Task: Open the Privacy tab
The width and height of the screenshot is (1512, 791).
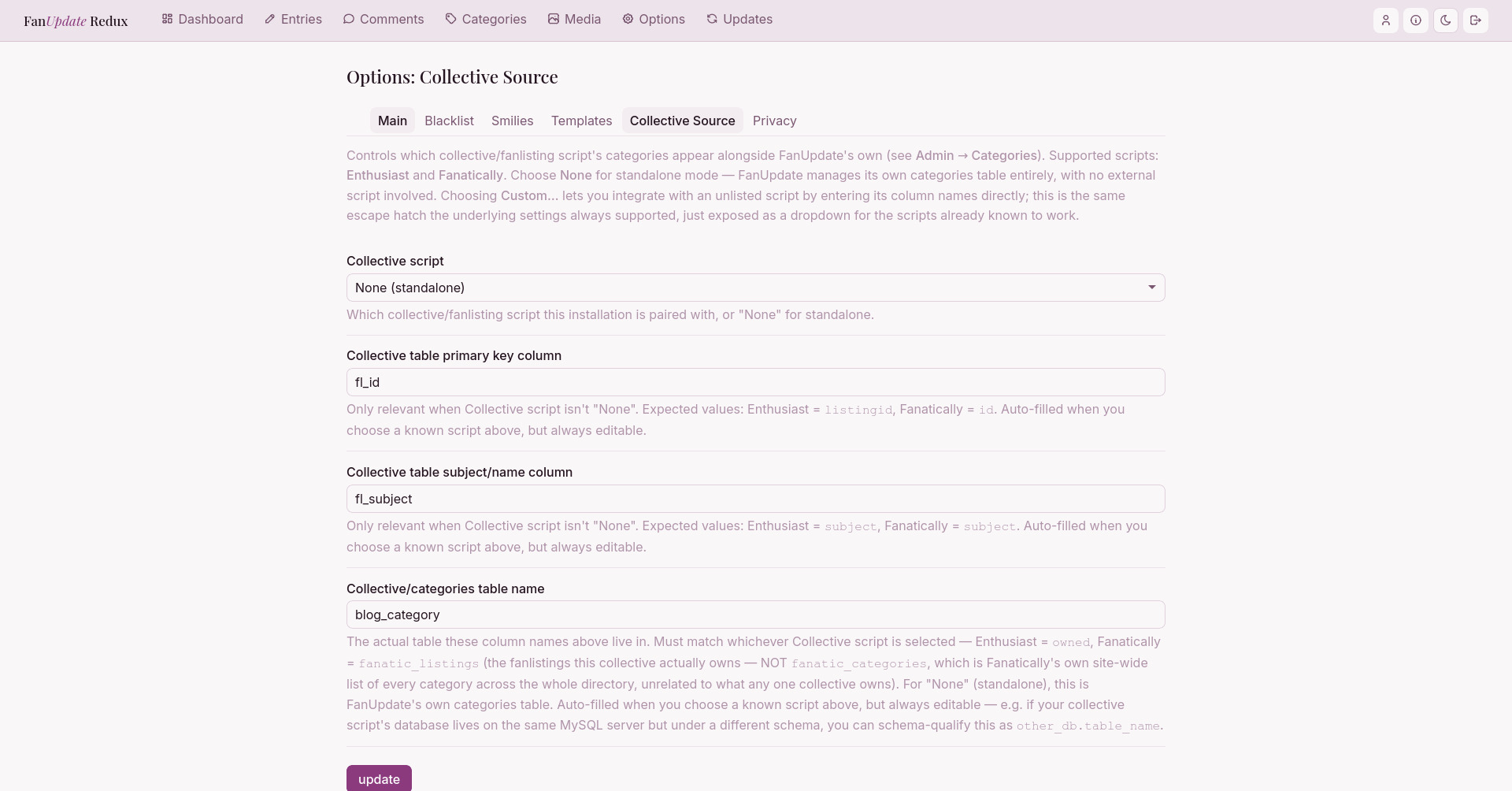Action: [775, 121]
